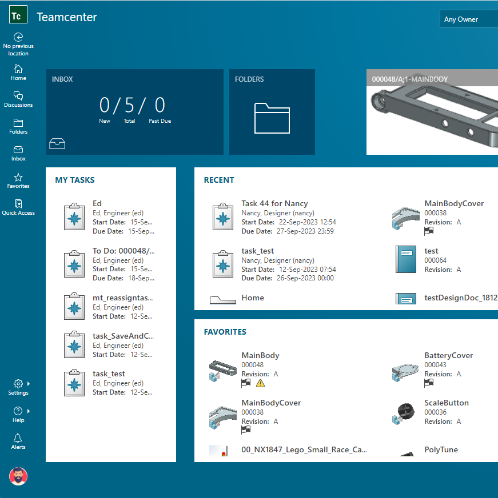Viewport: 498px width, 498px height.
Task: Open the INBOX tile
Action: click(x=135, y=112)
